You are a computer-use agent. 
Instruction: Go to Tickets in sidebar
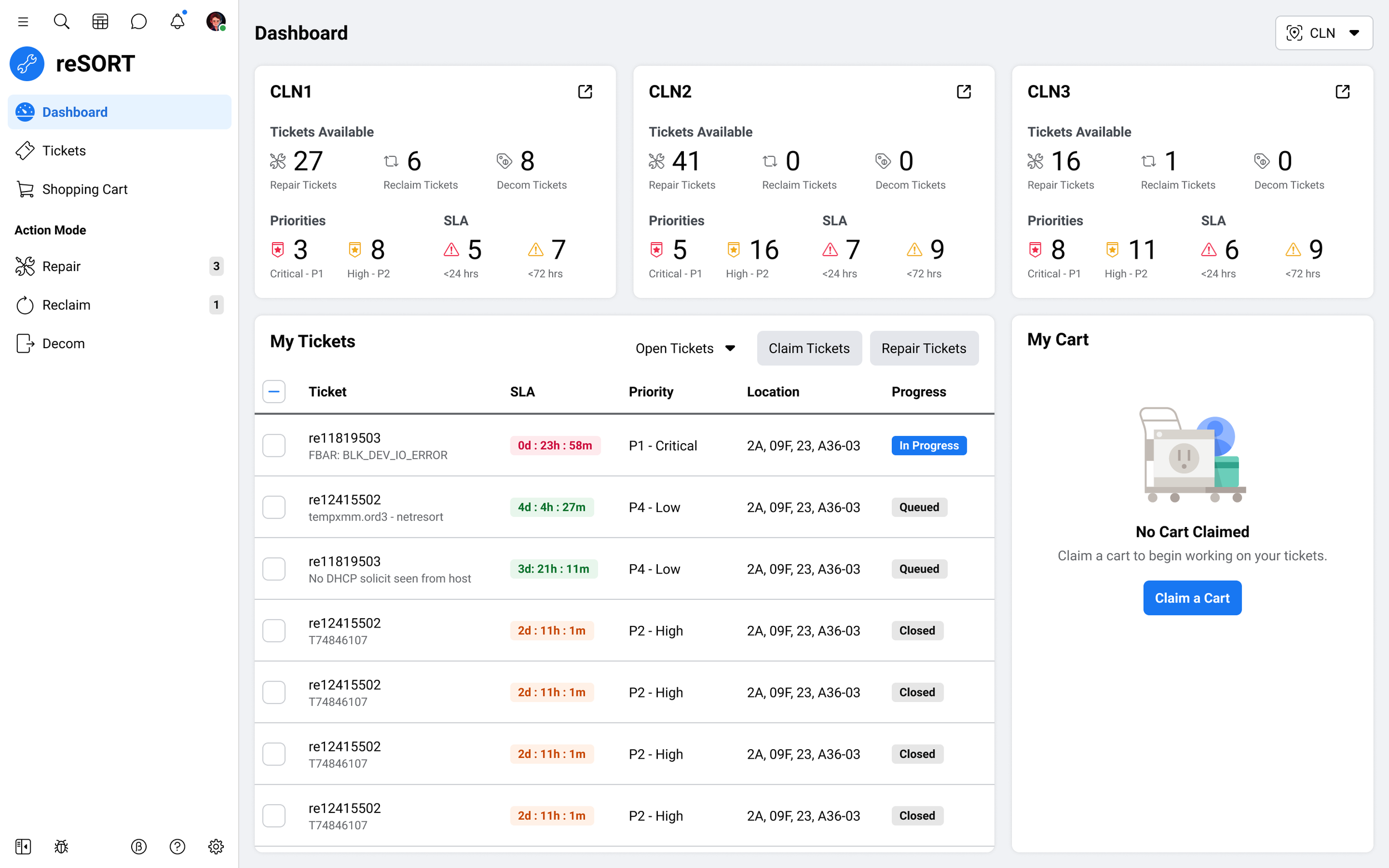64,150
